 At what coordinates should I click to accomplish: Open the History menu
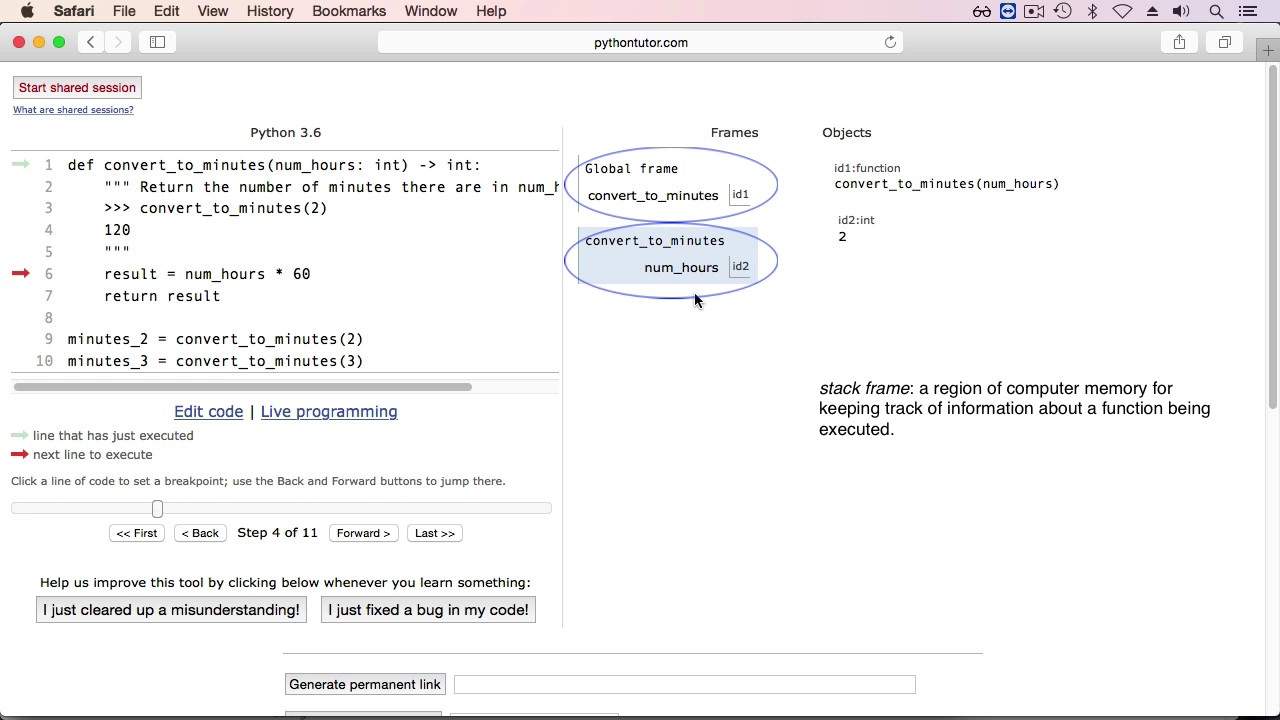pyautogui.click(x=270, y=11)
